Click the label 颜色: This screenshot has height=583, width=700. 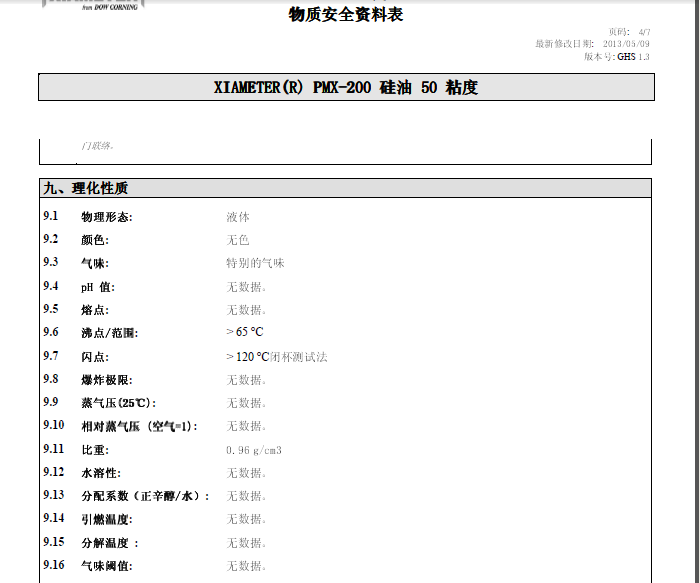95,240
